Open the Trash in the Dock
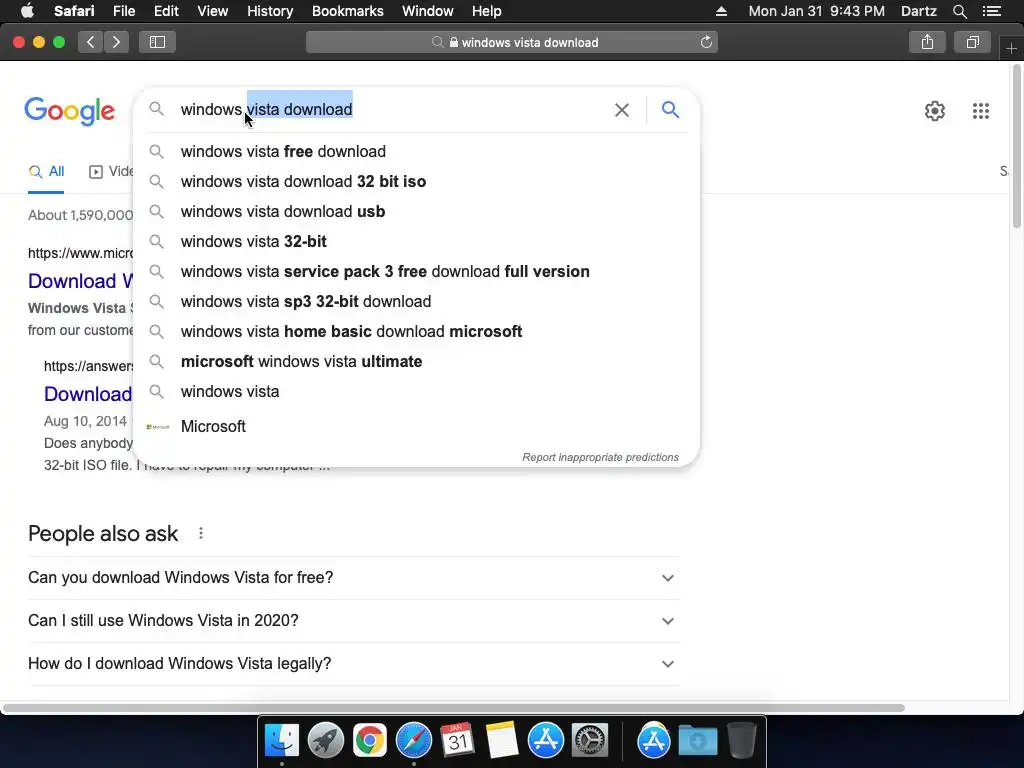 741,741
